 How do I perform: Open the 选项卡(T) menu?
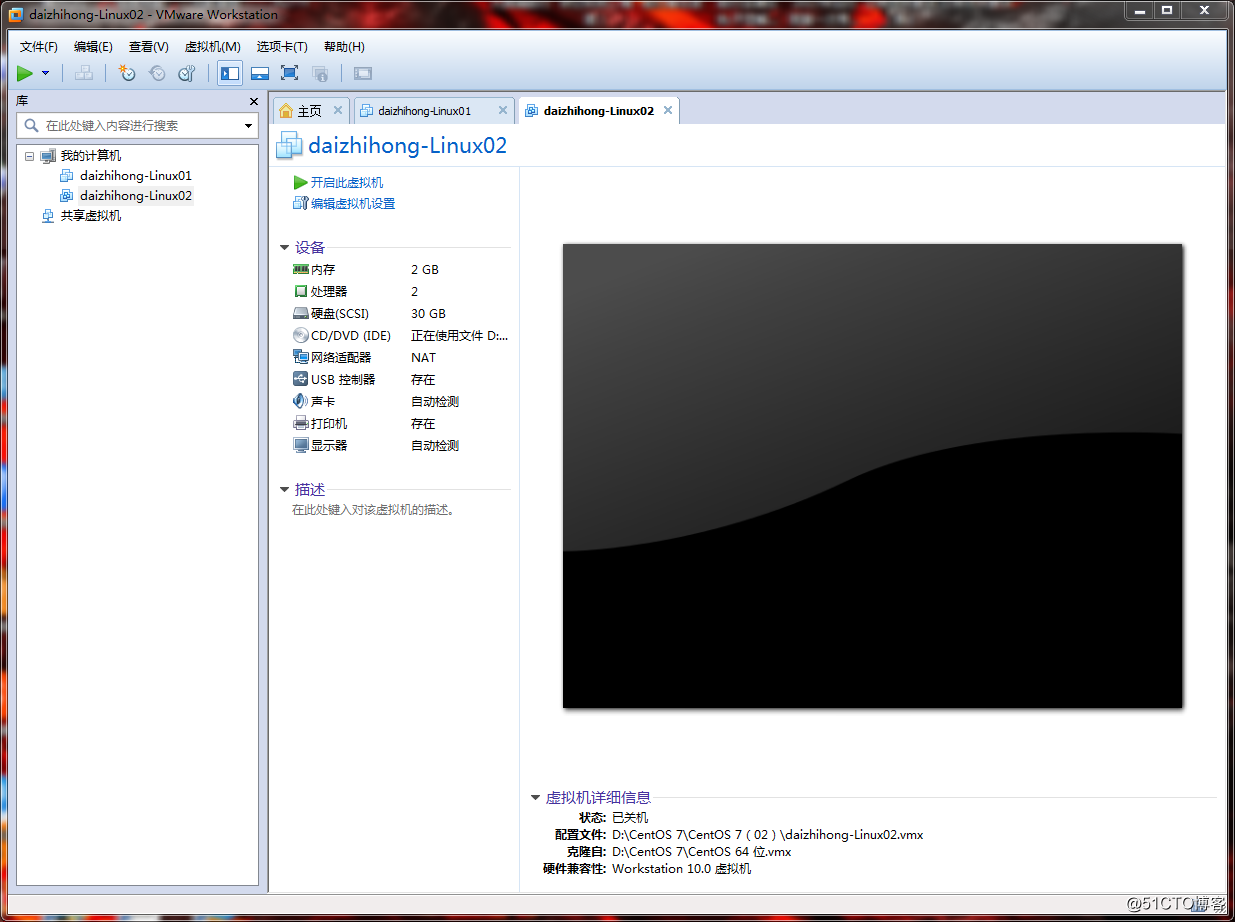pyautogui.click(x=282, y=47)
